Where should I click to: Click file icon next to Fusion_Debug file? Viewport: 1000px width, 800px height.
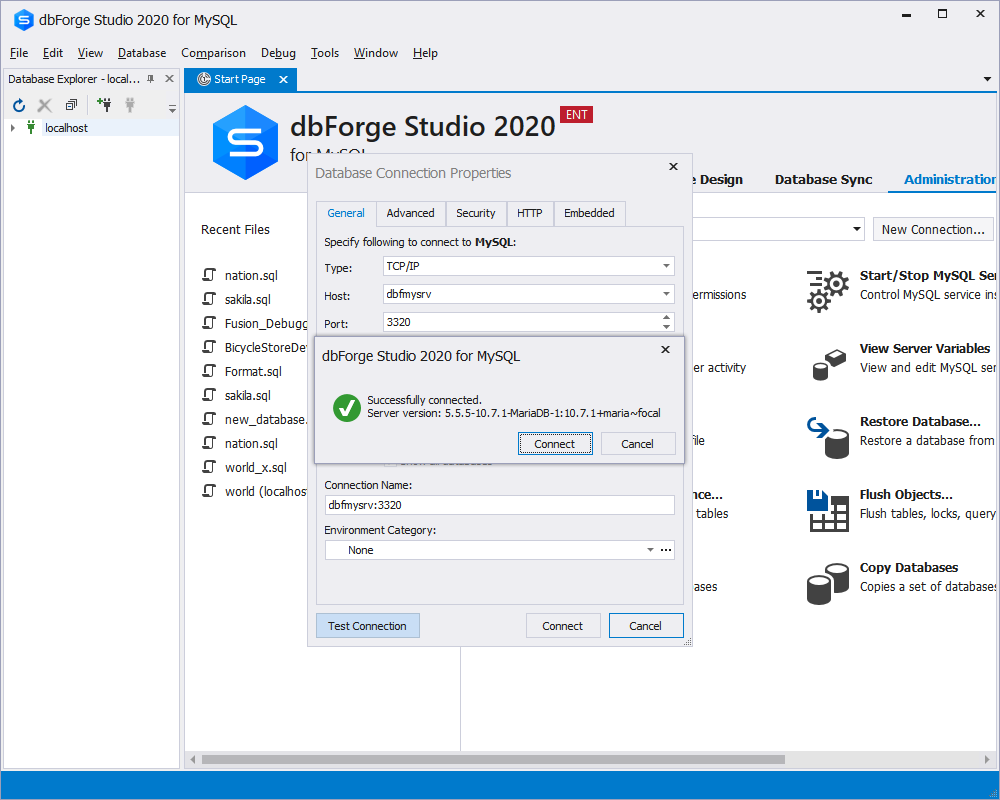tap(209, 323)
